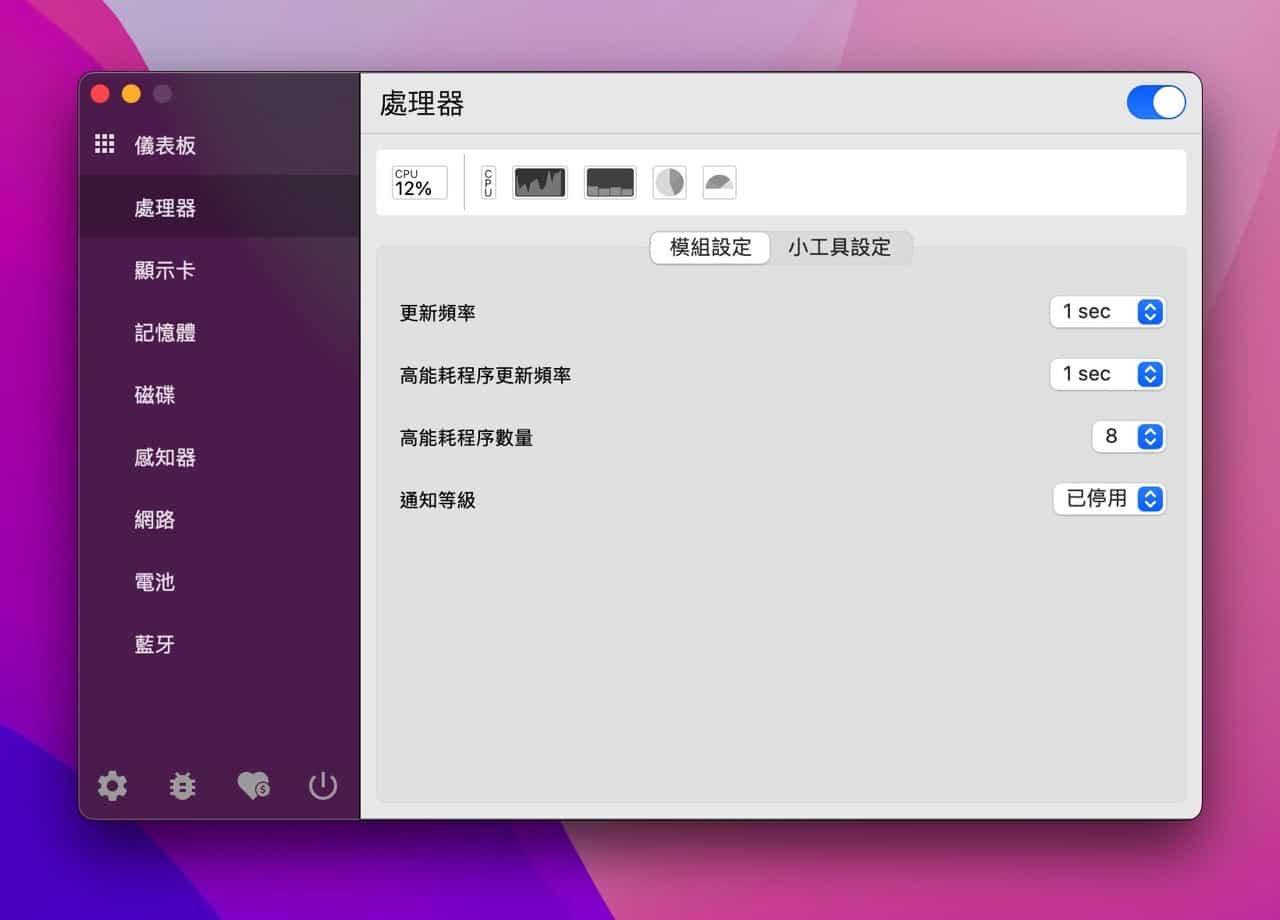This screenshot has width=1280, height=920.
Task: Select 記憶體 in the sidebar
Action: [x=219, y=332]
